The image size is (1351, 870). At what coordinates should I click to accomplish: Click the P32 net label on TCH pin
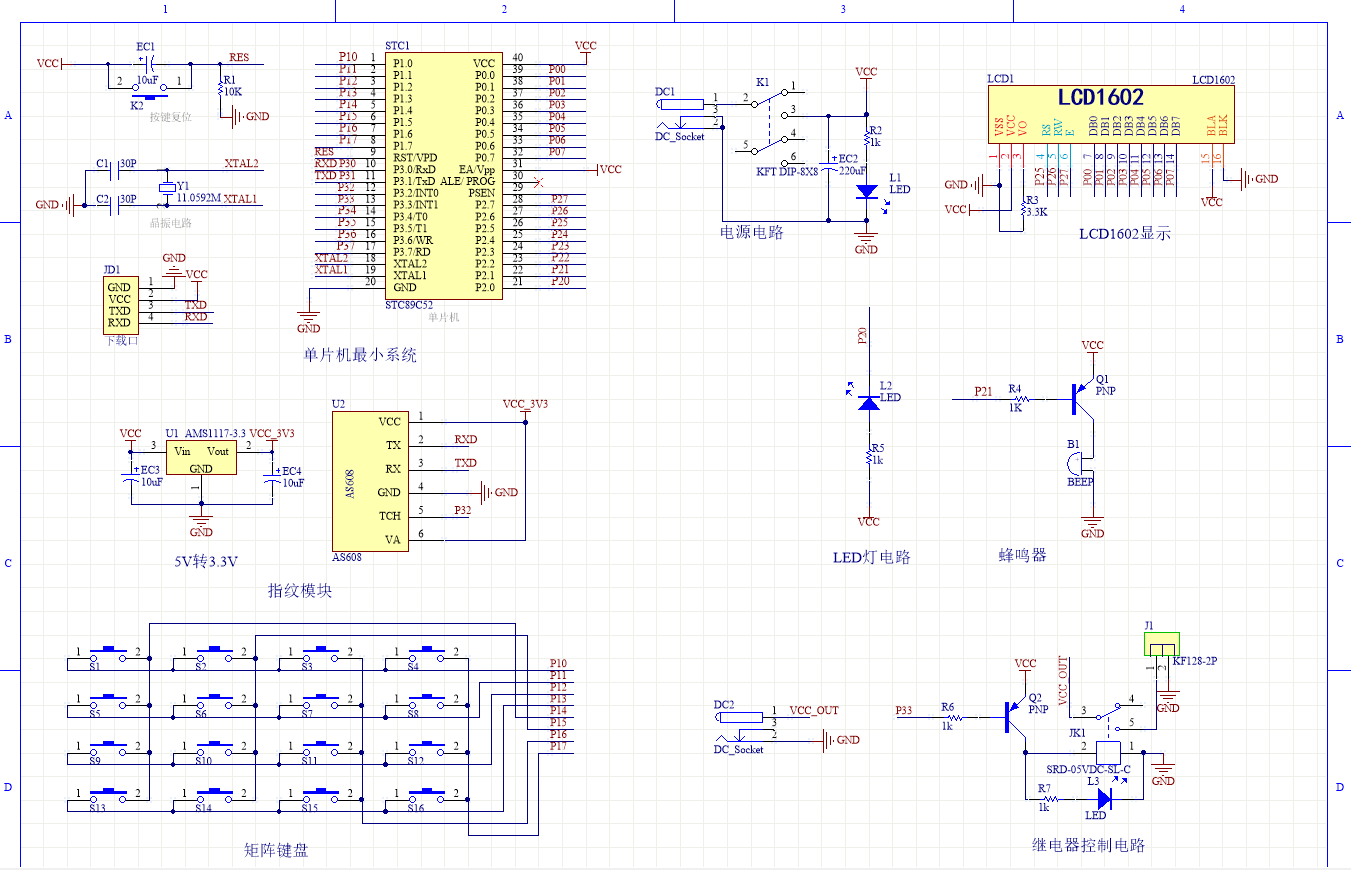462,510
